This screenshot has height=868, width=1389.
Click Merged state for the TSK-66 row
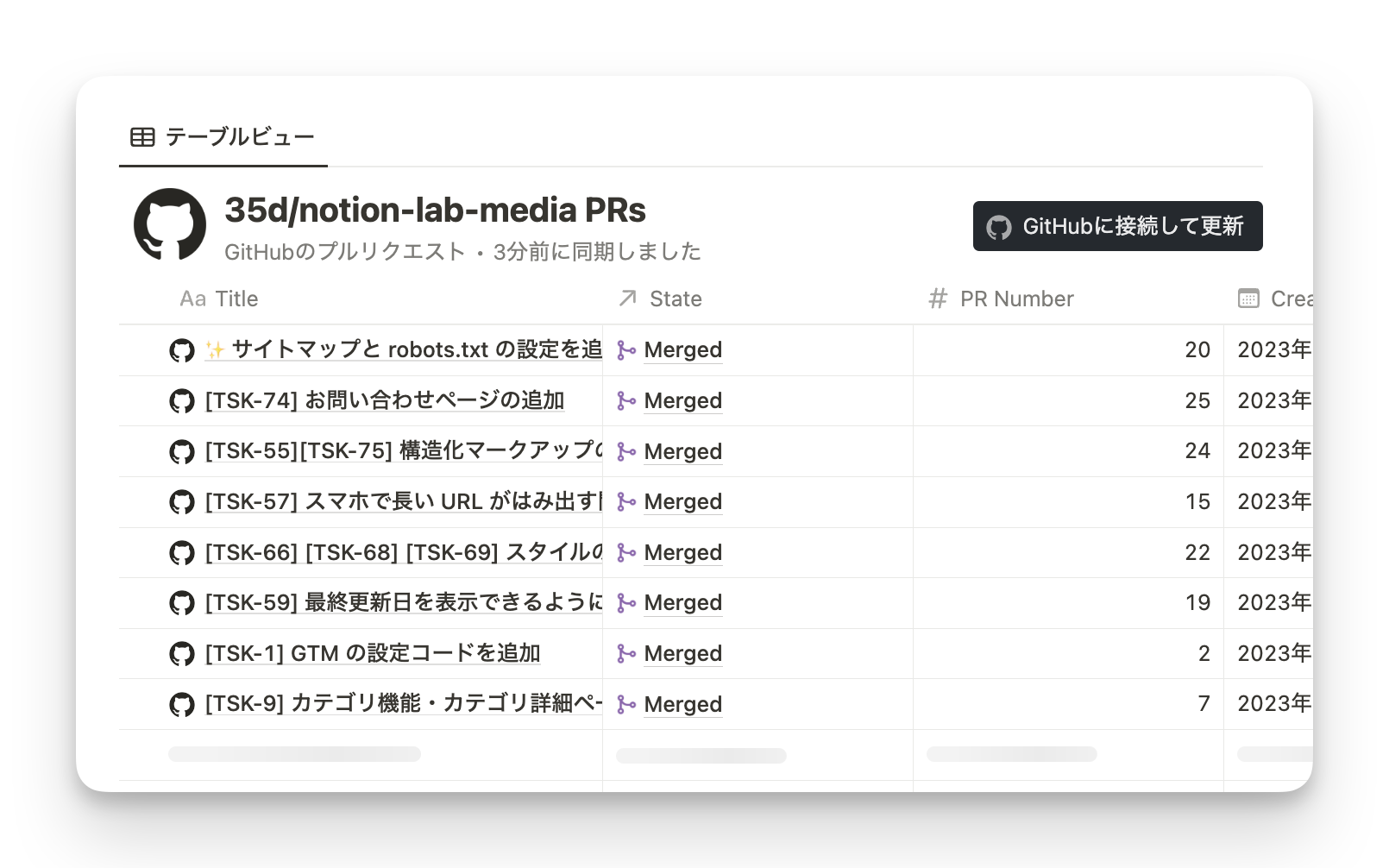point(683,553)
